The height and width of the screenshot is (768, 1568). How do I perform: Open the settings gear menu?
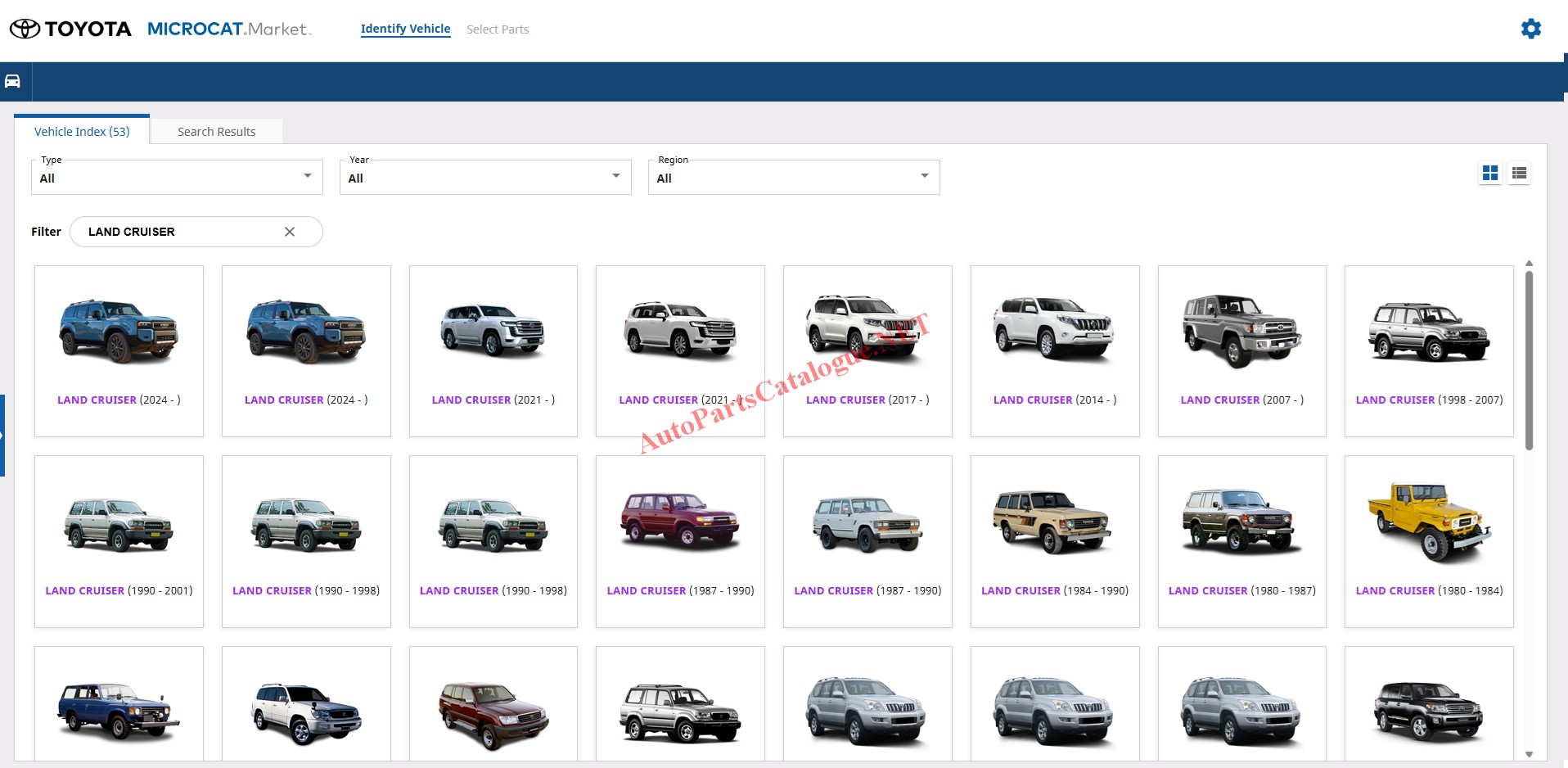pyautogui.click(x=1530, y=29)
